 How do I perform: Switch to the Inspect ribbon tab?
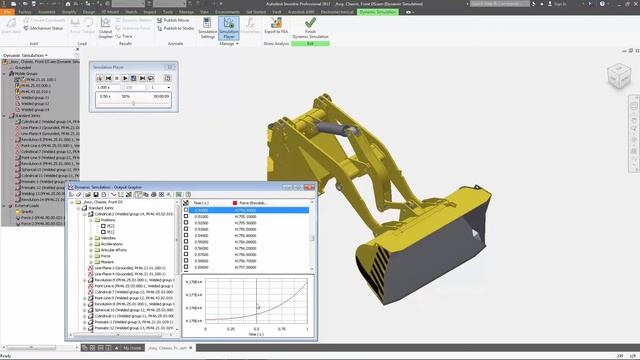[149, 12]
